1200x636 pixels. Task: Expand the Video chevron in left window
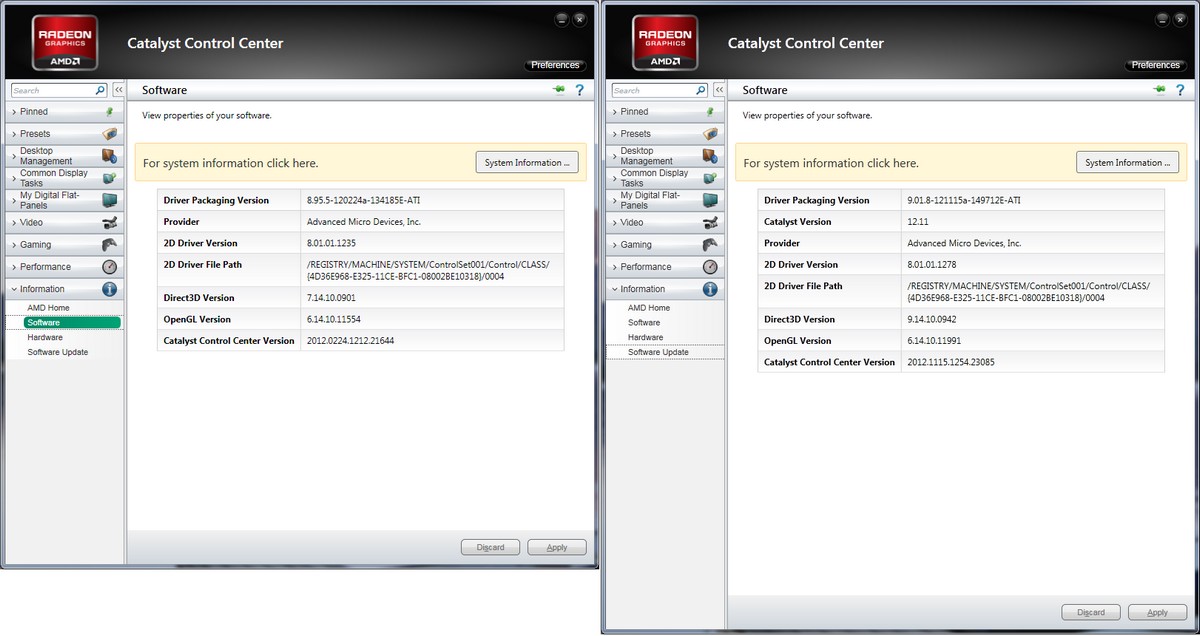tap(14, 222)
